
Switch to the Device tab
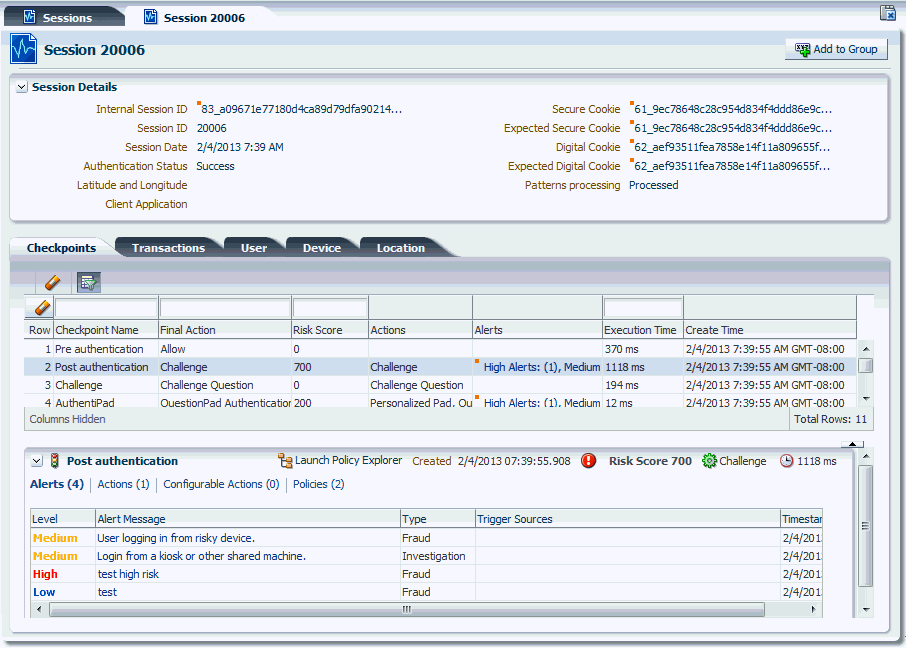point(322,248)
